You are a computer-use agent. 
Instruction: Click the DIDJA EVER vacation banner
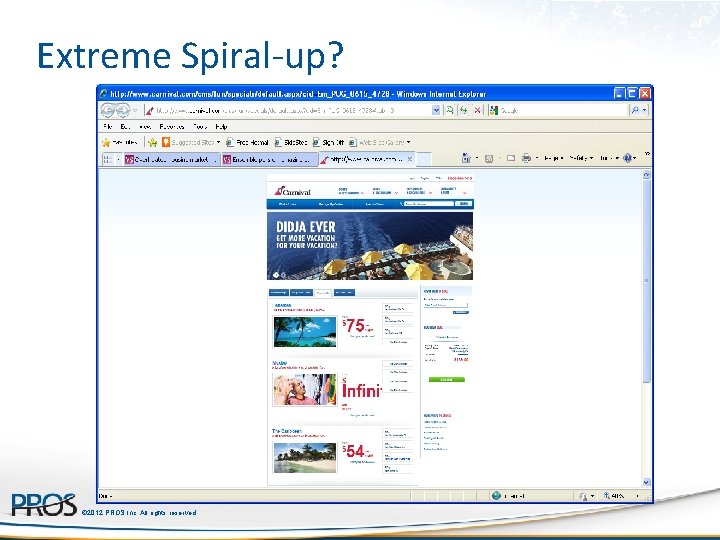(370, 246)
